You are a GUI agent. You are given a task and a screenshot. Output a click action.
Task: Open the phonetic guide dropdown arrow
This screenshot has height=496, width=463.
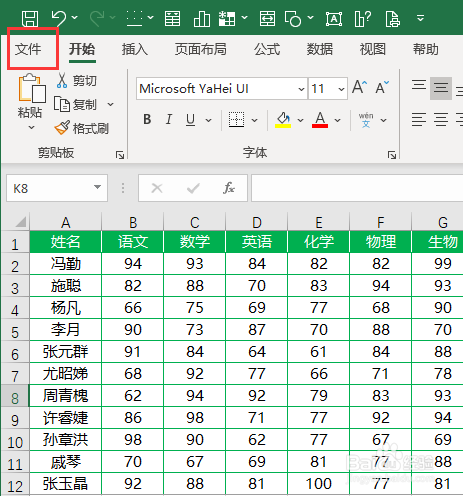[x=384, y=120]
